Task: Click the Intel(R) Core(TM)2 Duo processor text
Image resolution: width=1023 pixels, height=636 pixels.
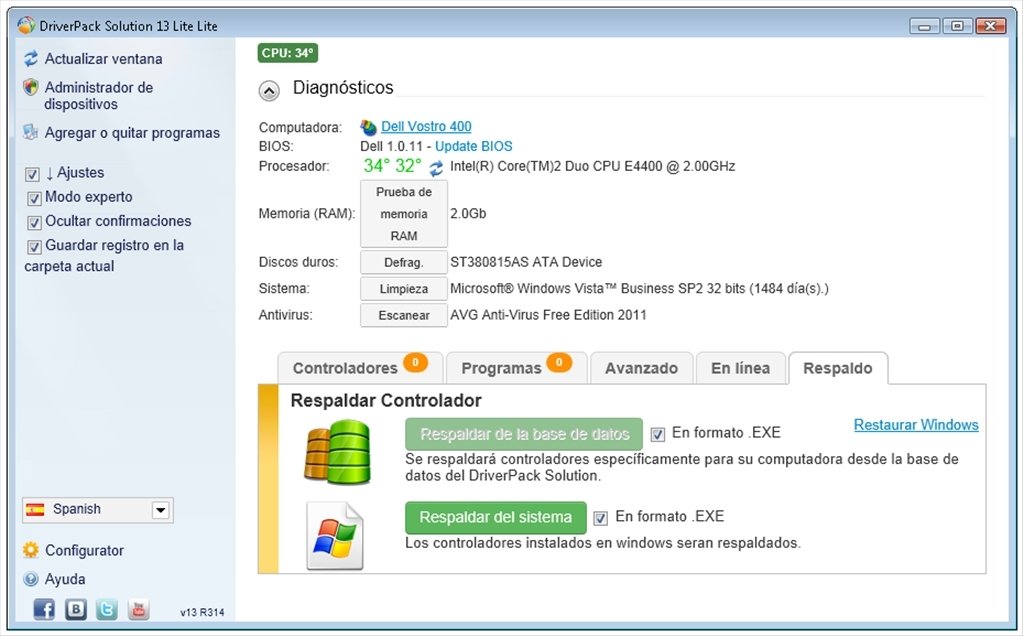Action: point(592,166)
